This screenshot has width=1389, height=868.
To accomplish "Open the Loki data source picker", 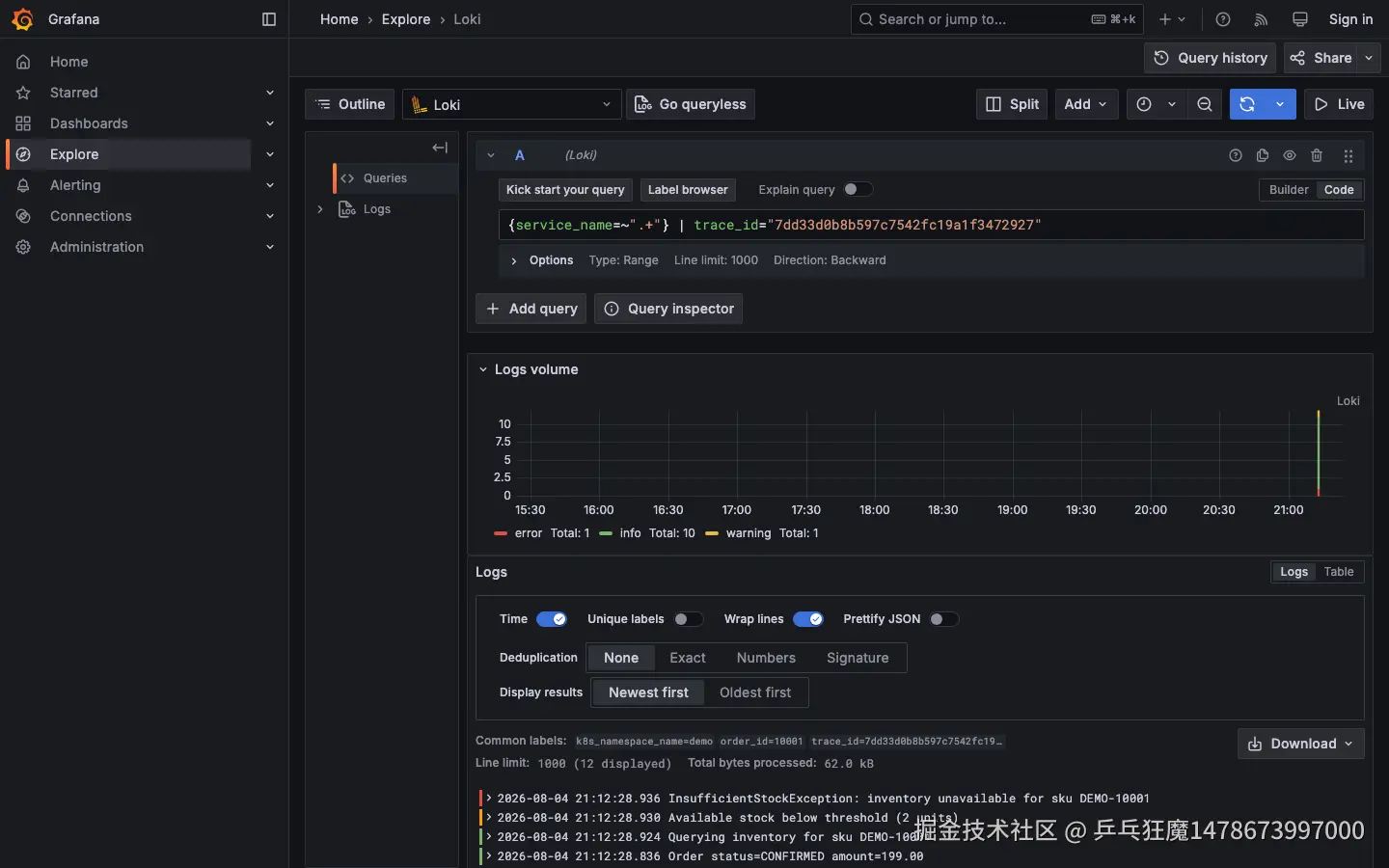I will pos(511,104).
